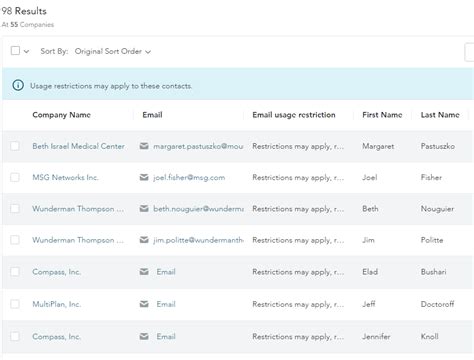Image resolution: width=474 pixels, height=360 pixels.
Task: Click the Email usage restriction column header
Action: coord(294,115)
